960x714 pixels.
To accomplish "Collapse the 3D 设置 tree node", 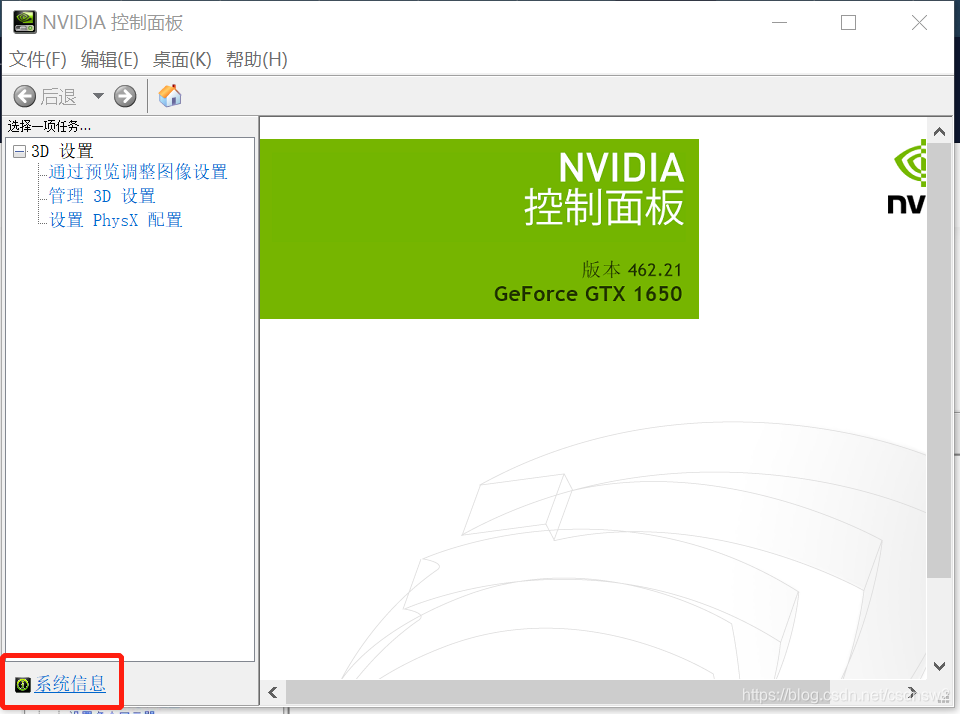I will [20, 151].
